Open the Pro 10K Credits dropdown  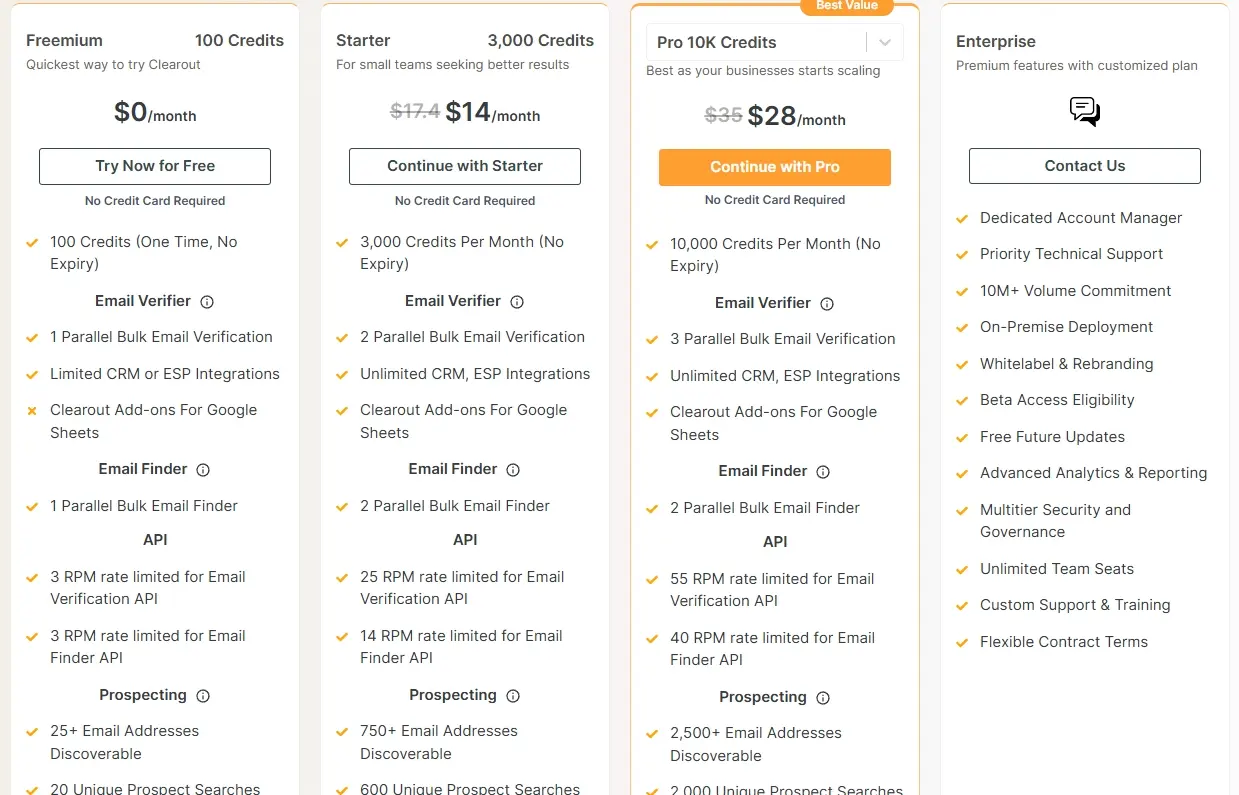coord(760,43)
